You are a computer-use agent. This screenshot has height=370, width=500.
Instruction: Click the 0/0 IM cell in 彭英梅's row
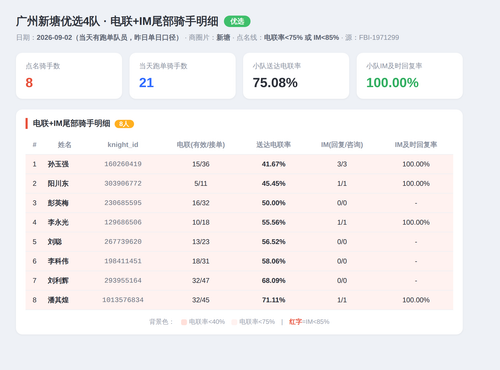342,203
